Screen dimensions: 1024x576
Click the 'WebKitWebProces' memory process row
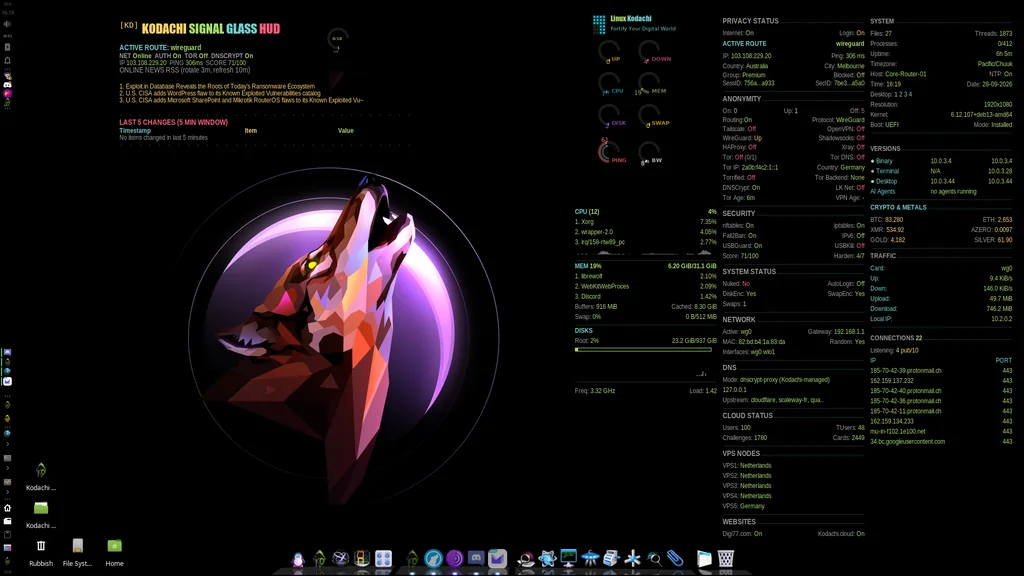point(645,286)
